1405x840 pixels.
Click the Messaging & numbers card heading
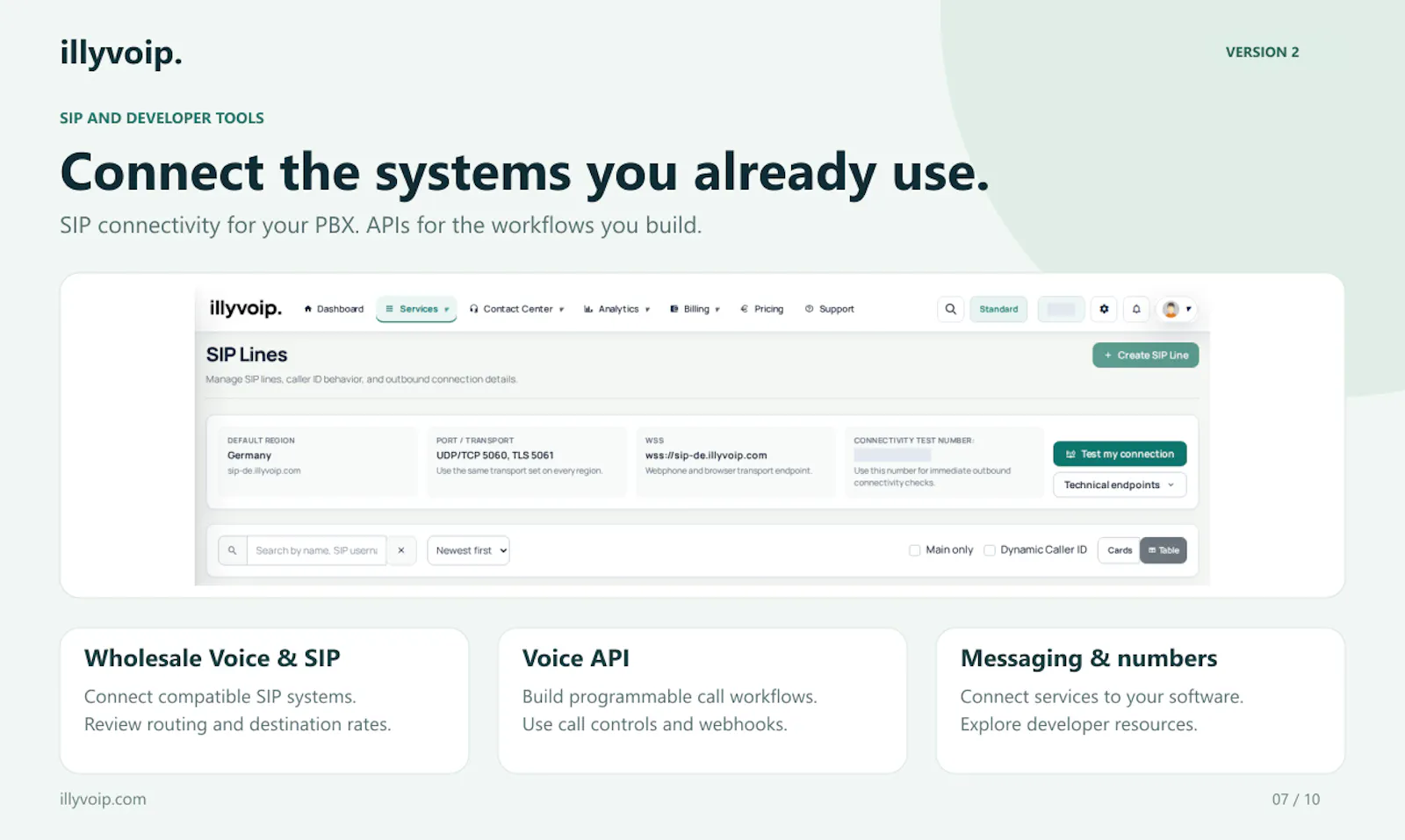(1089, 658)
